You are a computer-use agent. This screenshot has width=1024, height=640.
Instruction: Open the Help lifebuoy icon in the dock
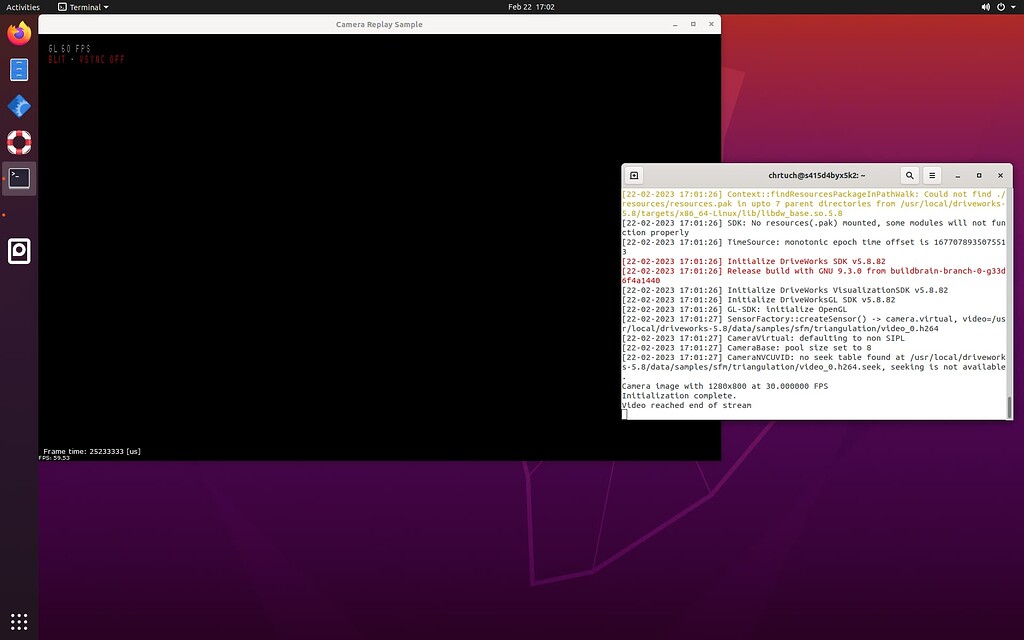(18, 141)
